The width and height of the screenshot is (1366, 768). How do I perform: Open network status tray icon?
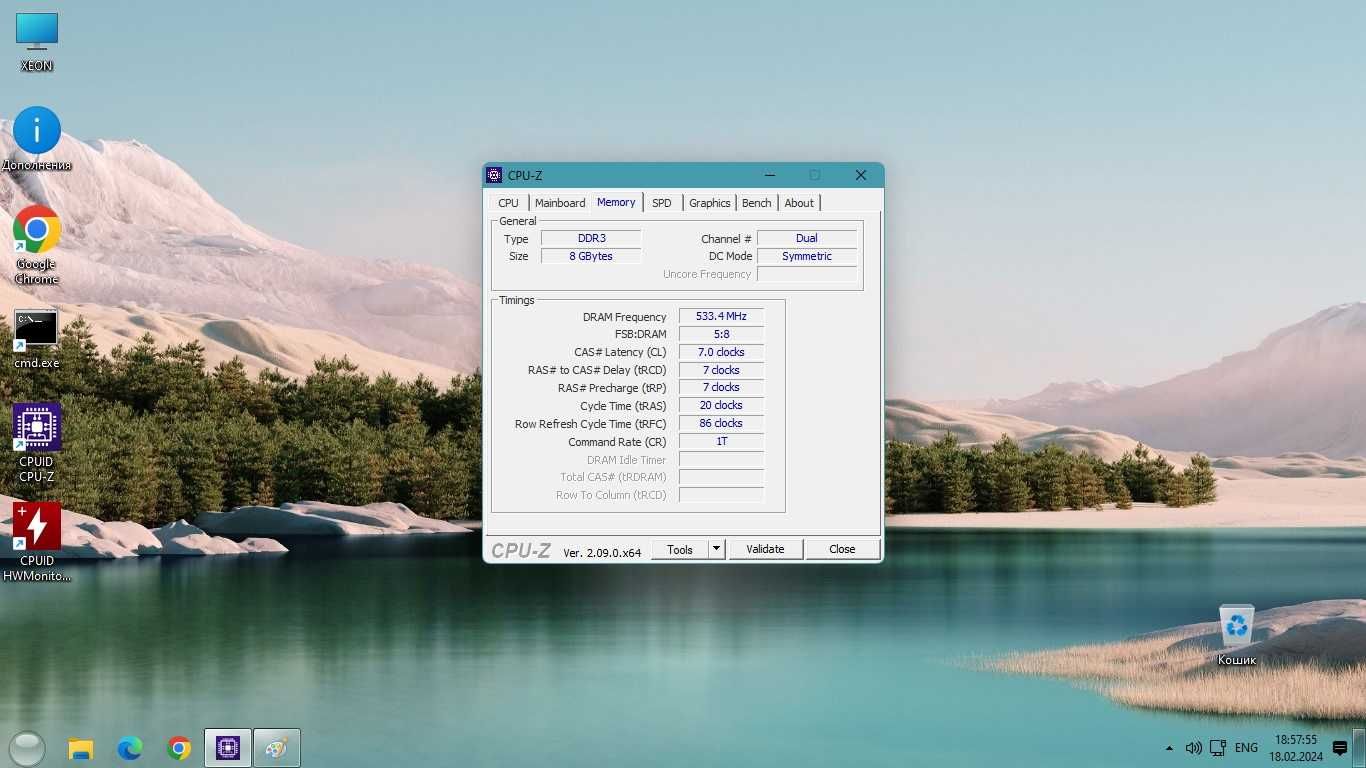[1218, 748]
